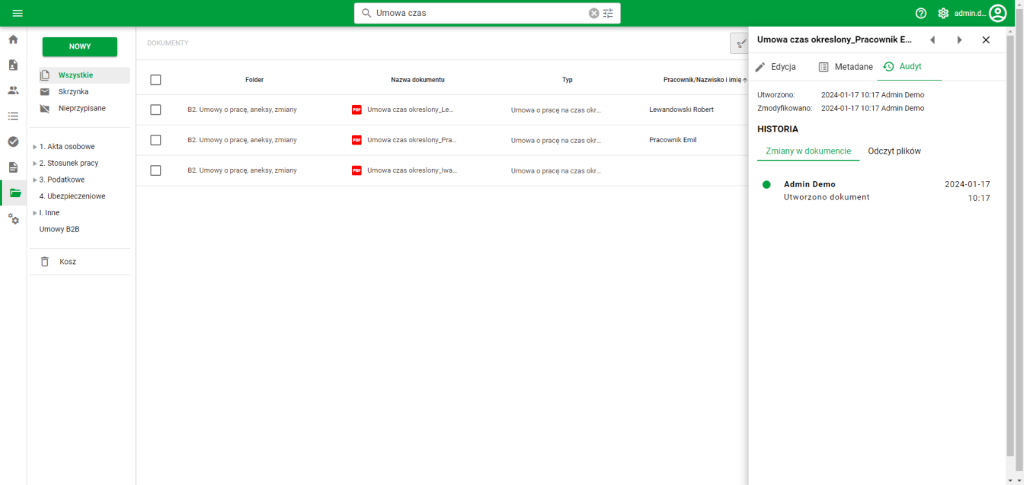Click the green NOWY button

click(x=79, y=46)
